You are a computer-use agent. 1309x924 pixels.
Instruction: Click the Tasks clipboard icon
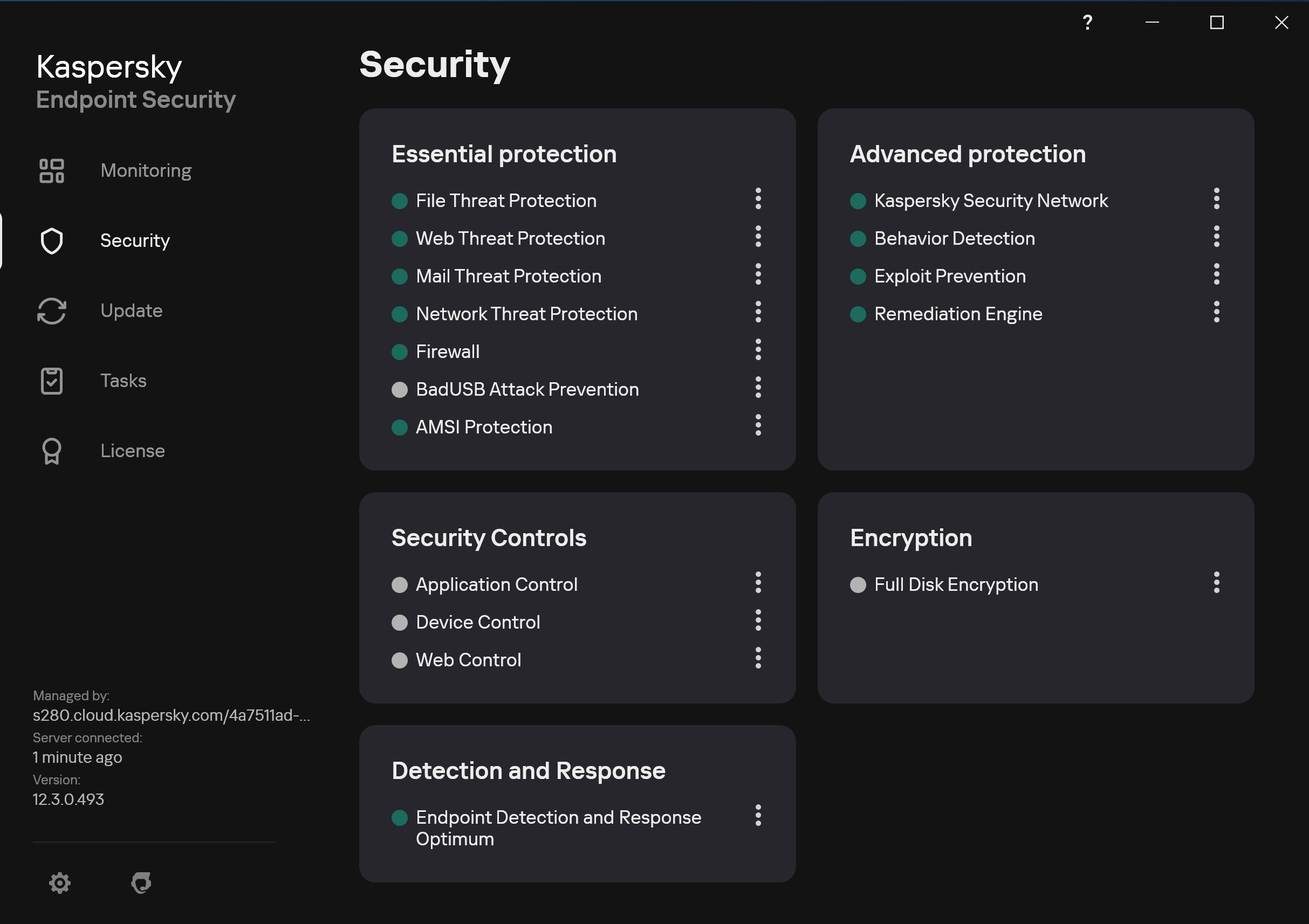[x=51, y=381]
